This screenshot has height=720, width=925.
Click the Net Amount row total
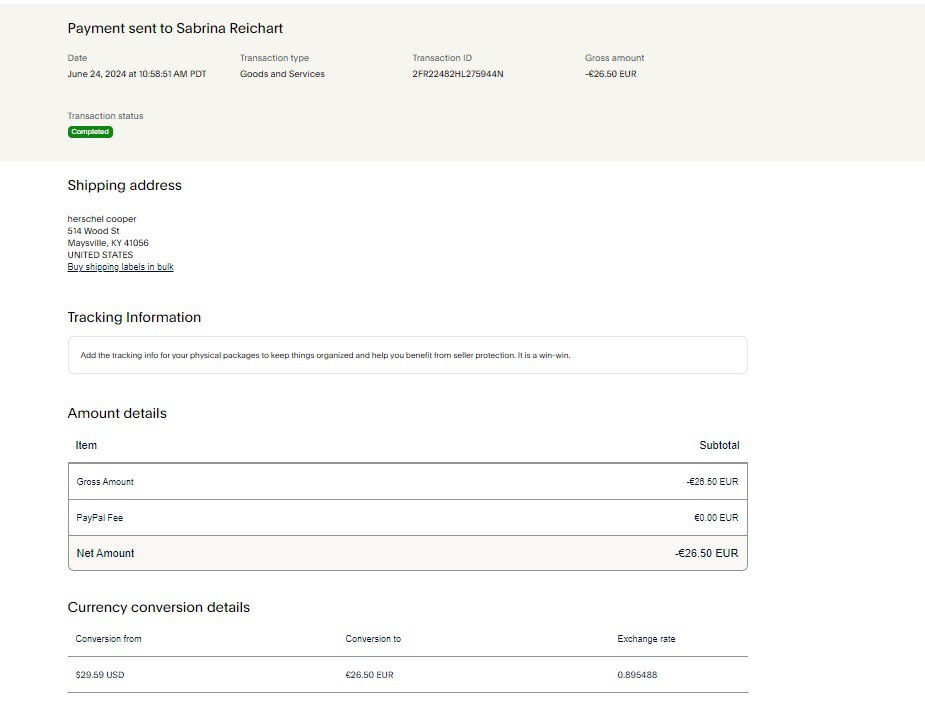706,553
